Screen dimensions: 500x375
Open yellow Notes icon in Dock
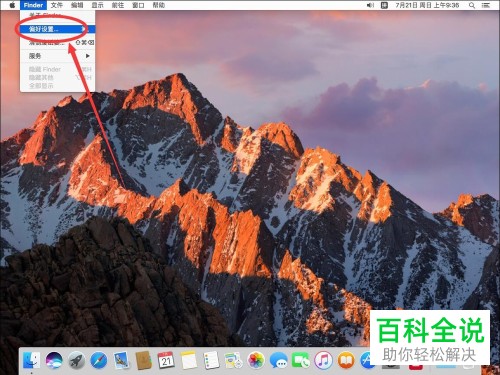pyautogui.click(x=189, y=360)
